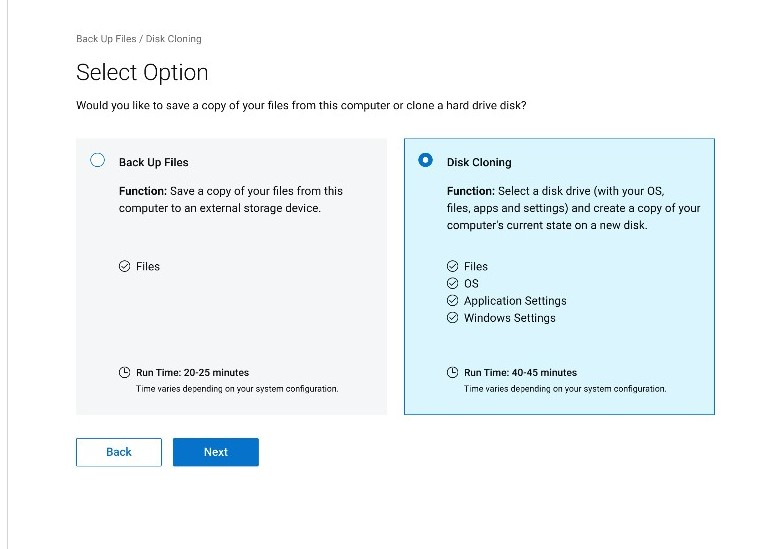Click the Back button
The image size is (772, 549).
[x=119, y=452]
